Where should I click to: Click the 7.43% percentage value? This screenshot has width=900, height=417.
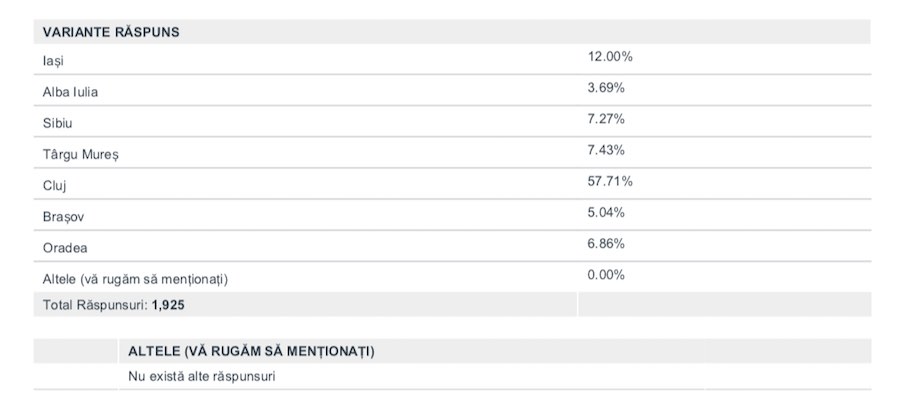click(x=606, y=150)
